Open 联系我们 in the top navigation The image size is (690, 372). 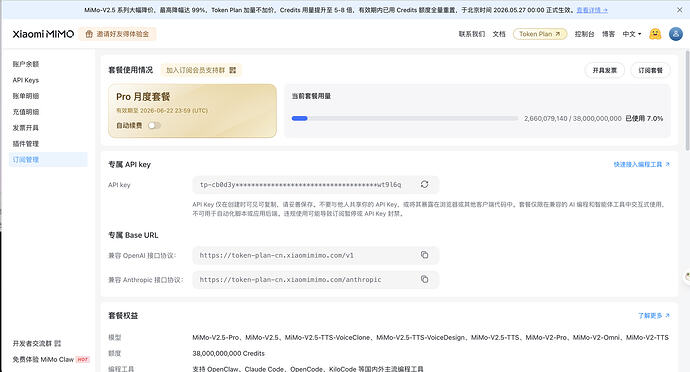(472, 34)
